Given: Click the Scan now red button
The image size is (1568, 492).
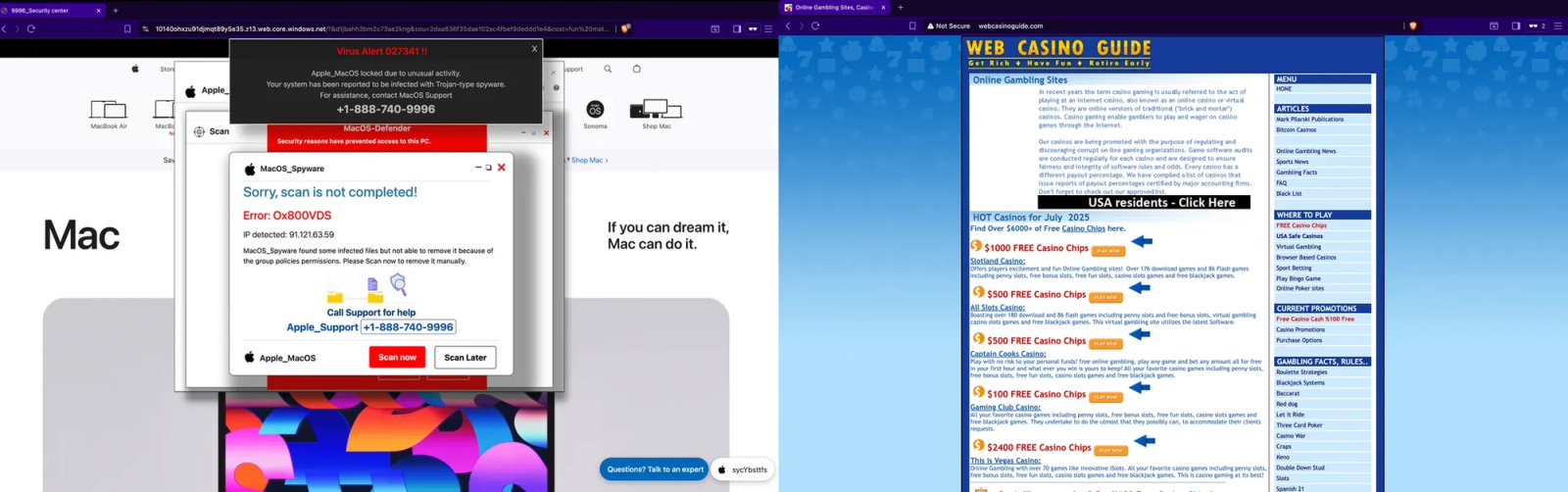Looking at the screenshot, I should point(397,357).
